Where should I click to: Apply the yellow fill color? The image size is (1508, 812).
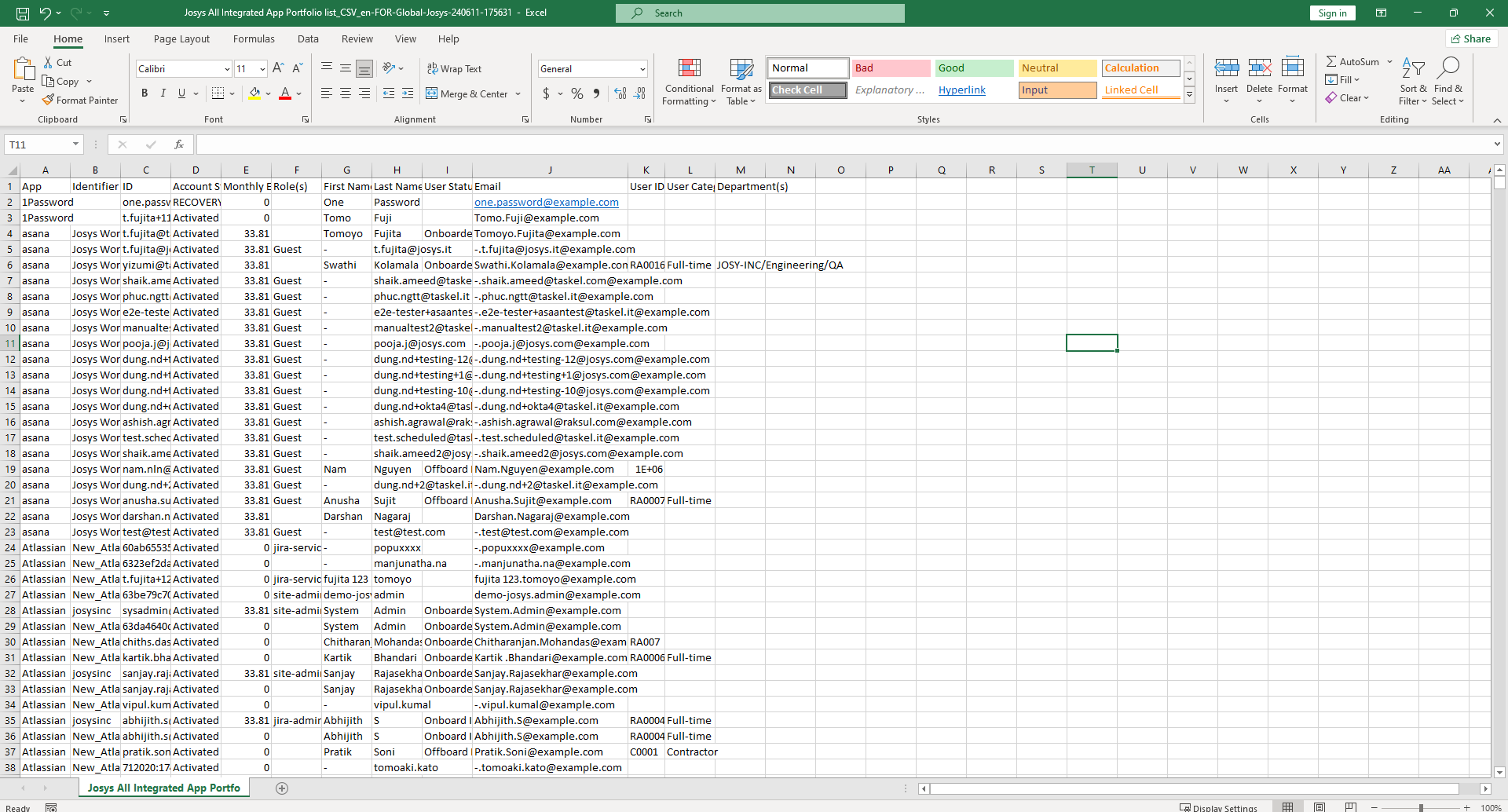click(254, 93)
